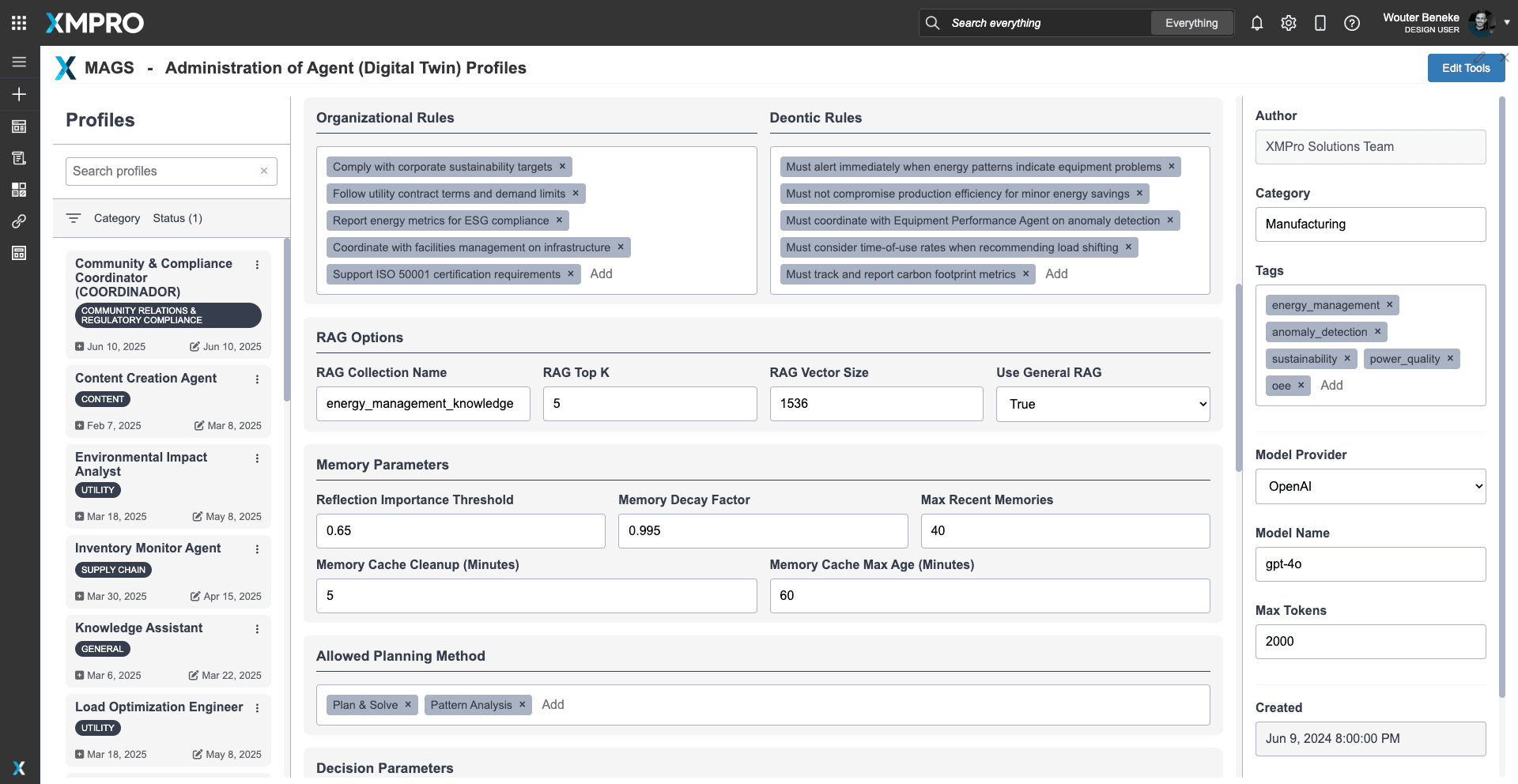Screen dimensions: 1518x784
Task: Open the Status (1) filter
Action: click(177, 218)
